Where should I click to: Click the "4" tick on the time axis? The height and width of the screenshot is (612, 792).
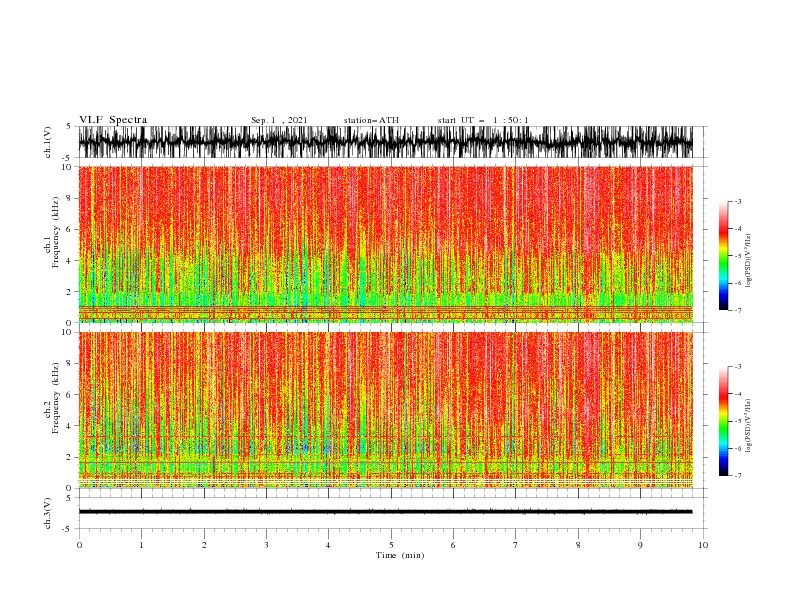click(x=328, y=545)
